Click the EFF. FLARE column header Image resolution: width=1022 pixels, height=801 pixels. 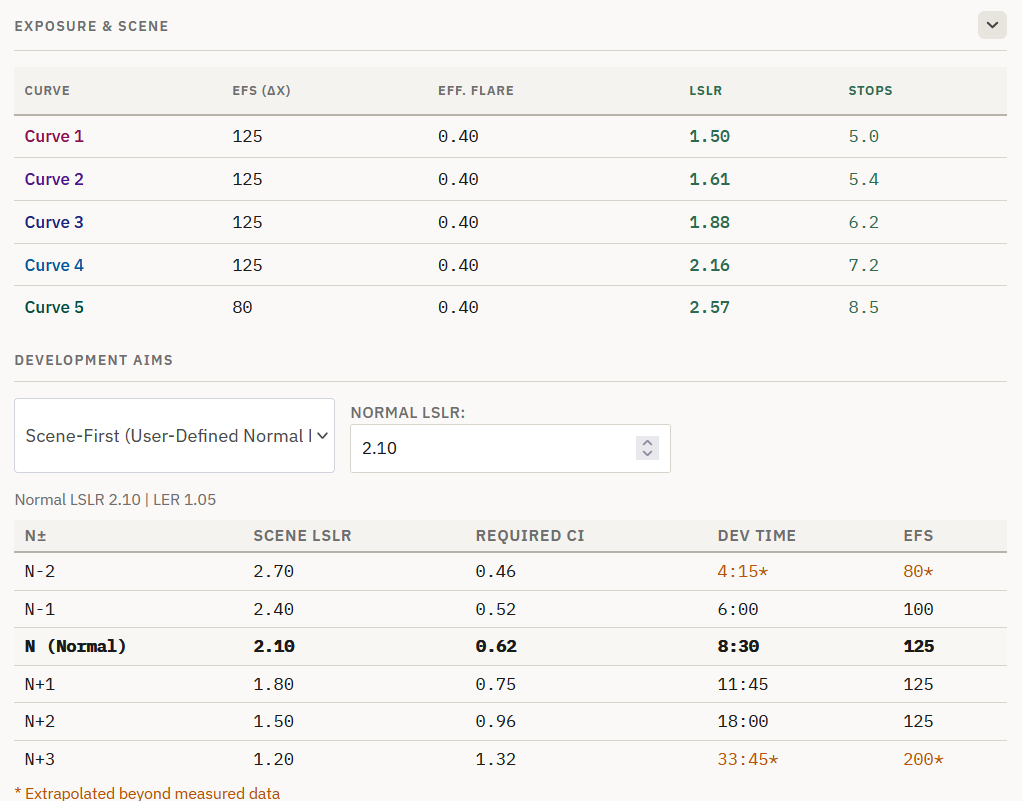475,91
